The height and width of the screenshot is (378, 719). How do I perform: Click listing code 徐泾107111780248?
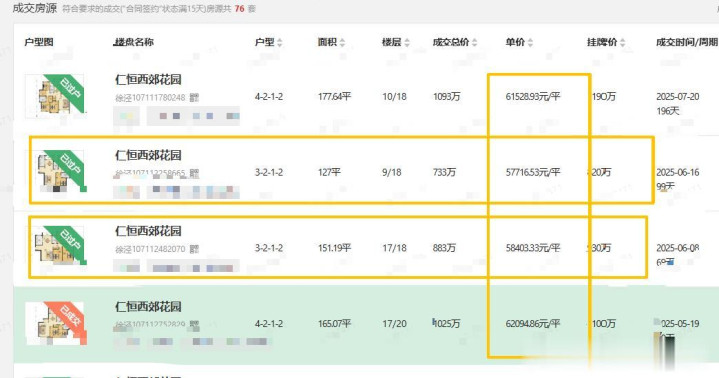click(x=150, y=98)
